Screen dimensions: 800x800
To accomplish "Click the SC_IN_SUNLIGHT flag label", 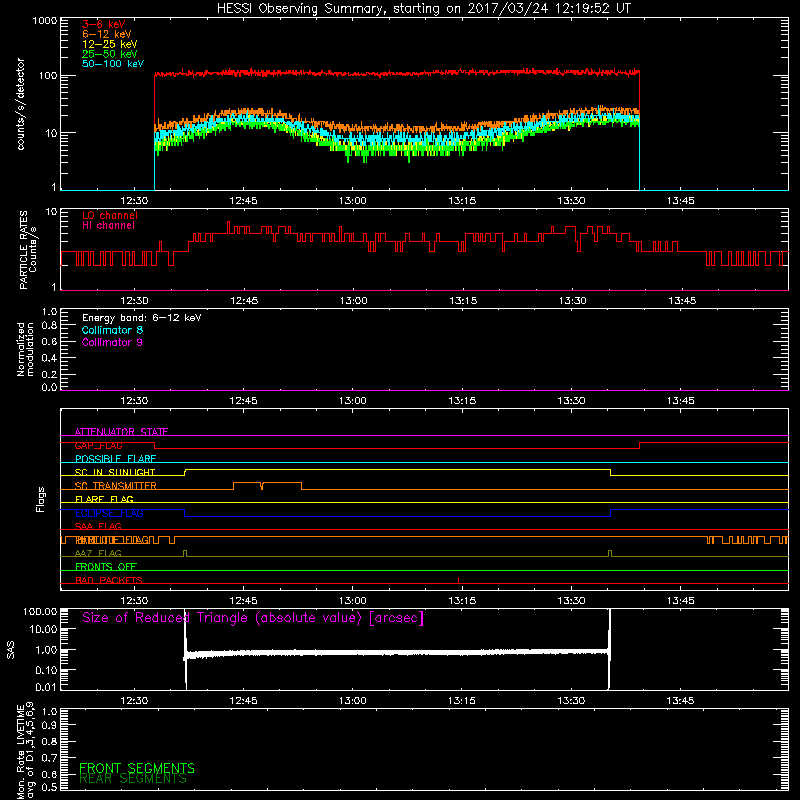I will coord(115,472).
